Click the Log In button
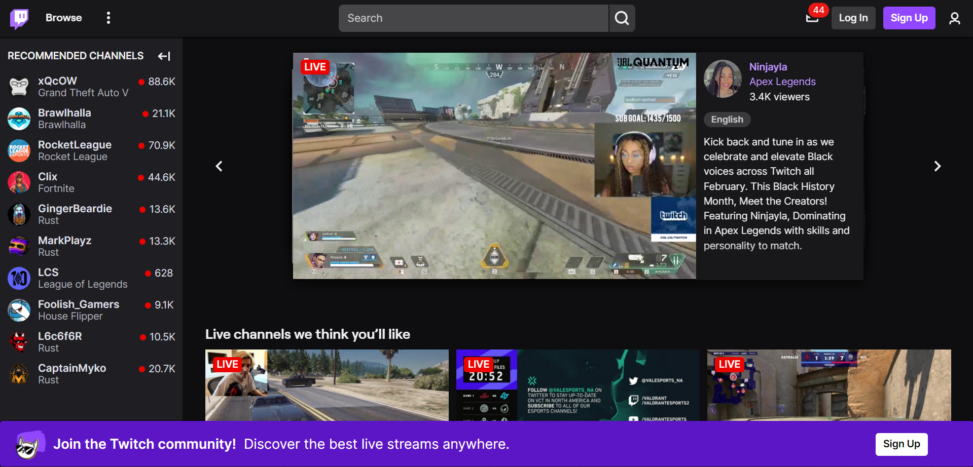The height and width of the screenshot is (467, 973). 853,18
